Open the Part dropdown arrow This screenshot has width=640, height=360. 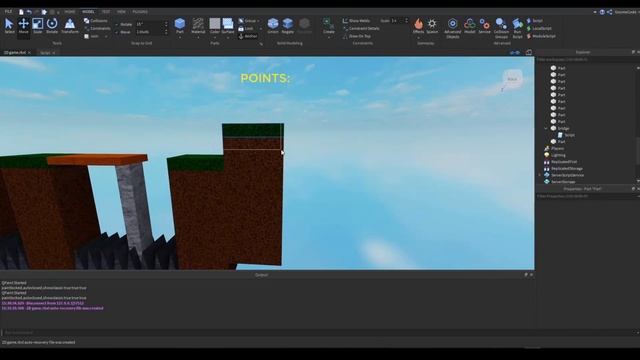pyautogui.click(x=180, y=38)
